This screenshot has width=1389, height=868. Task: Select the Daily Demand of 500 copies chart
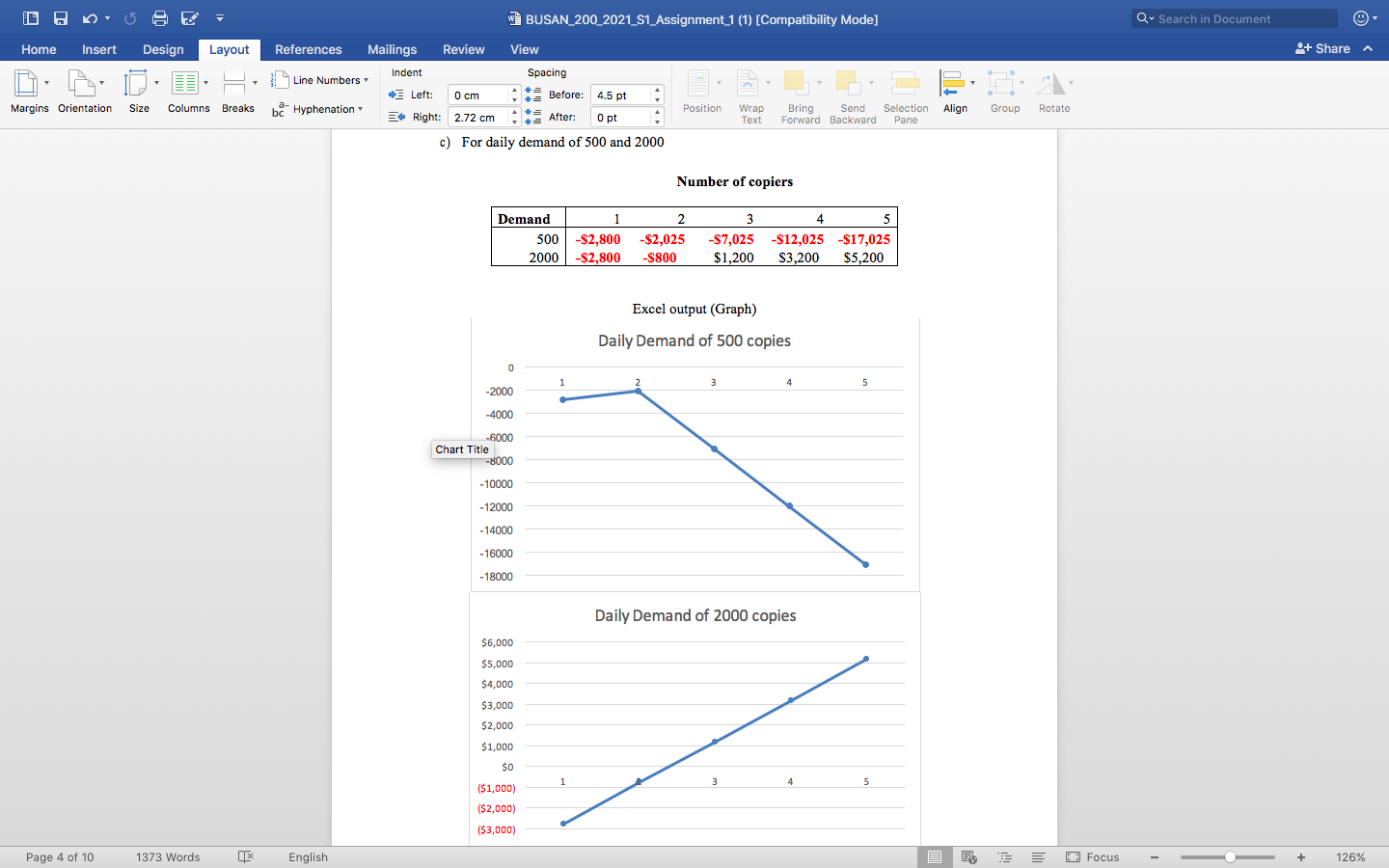(x=694, y=454)
